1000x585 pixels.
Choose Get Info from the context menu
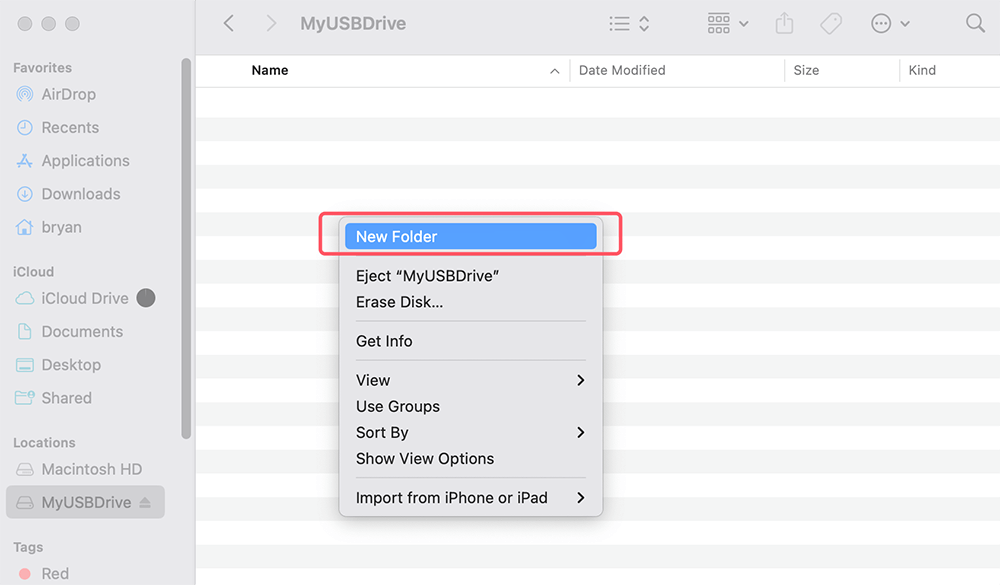click(384, 341)
